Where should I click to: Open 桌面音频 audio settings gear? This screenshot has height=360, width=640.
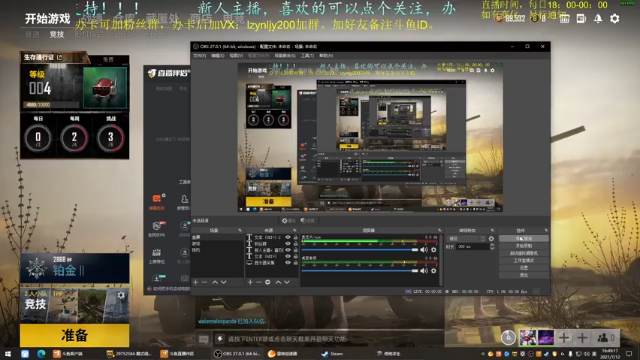(x=434, y=270)
